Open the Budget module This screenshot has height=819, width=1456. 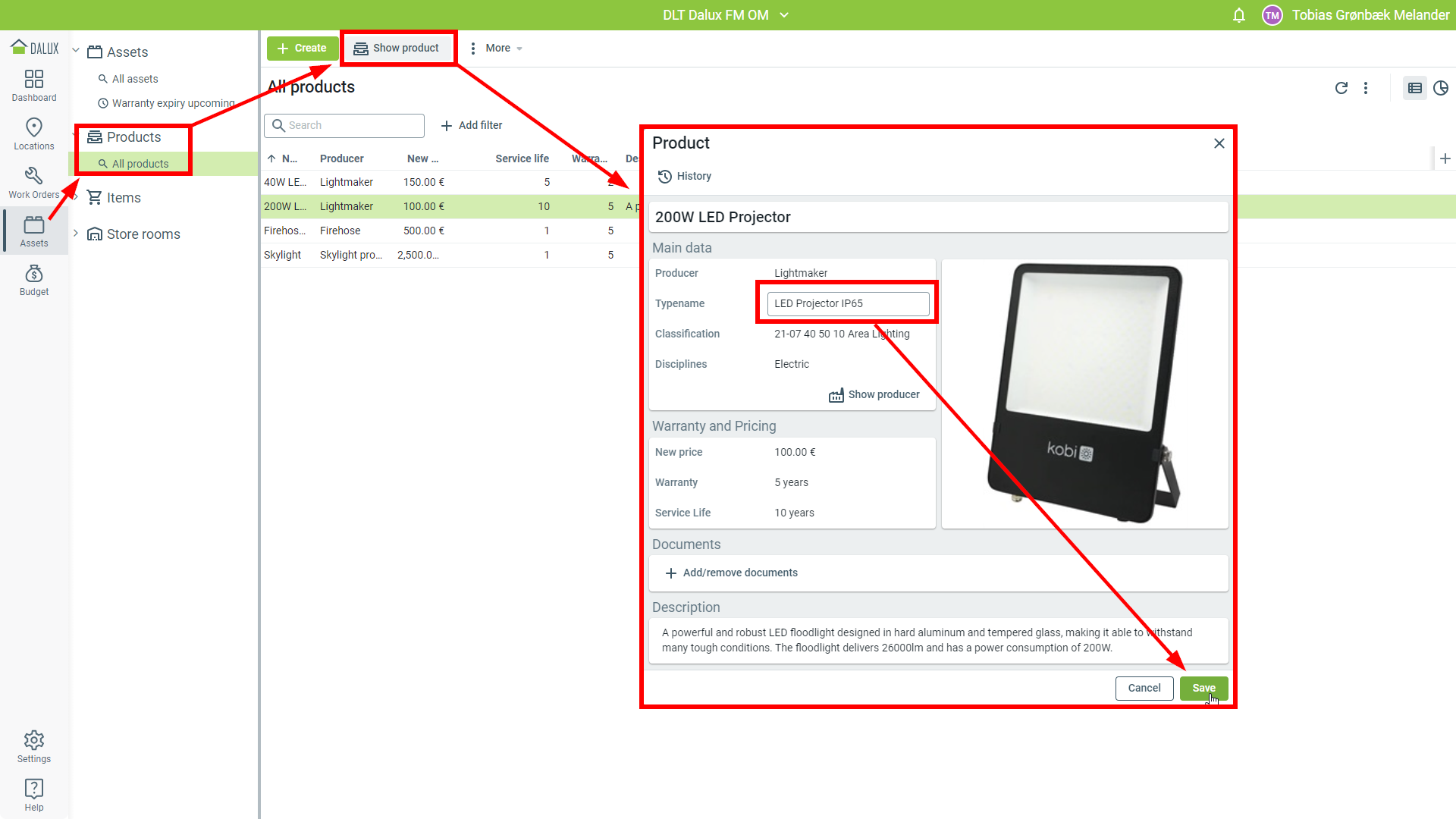[x=34, y=279]
